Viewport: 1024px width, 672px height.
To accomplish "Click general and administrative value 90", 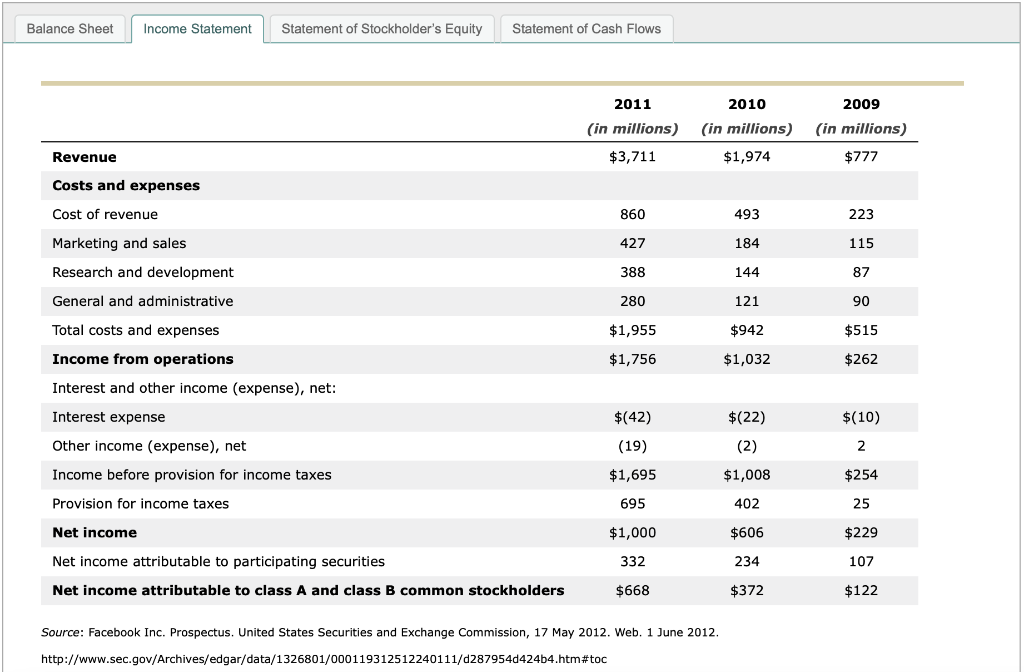I will (x=861, y=301).
